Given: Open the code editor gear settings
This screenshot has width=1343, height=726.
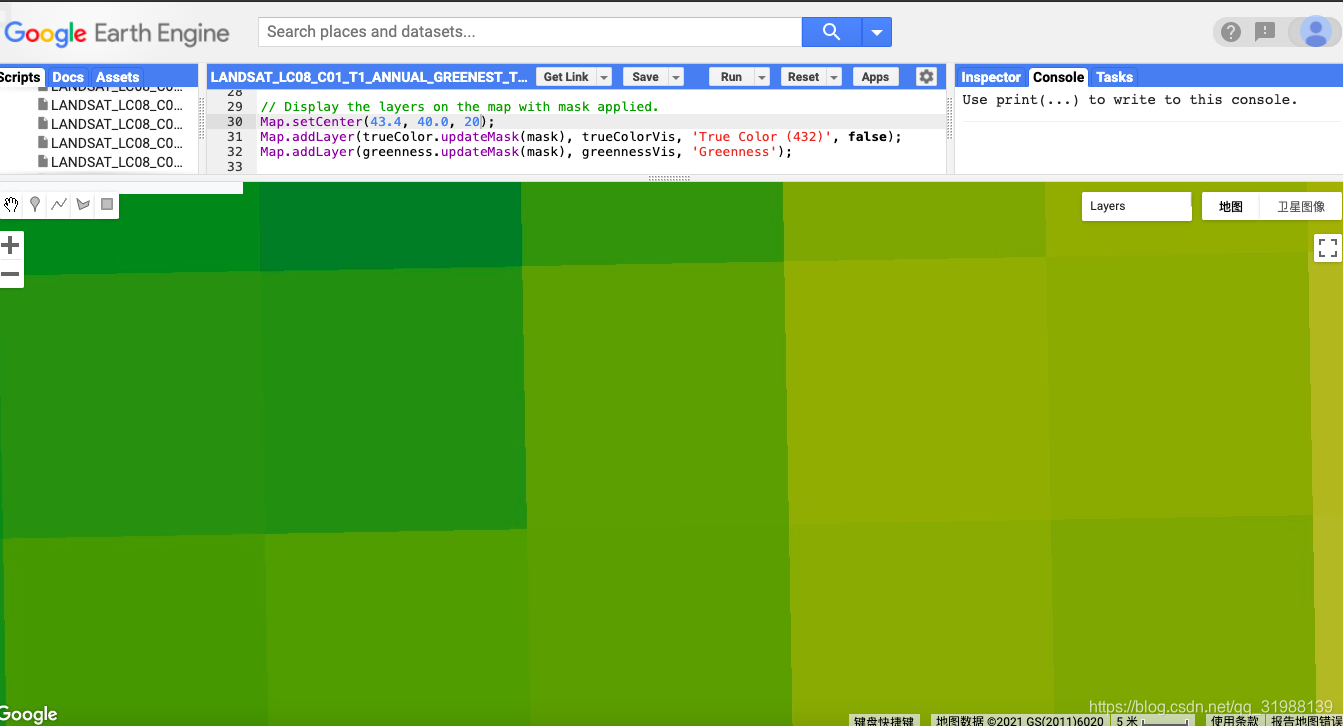Looking at the screenshot, I should coord(926,77).
